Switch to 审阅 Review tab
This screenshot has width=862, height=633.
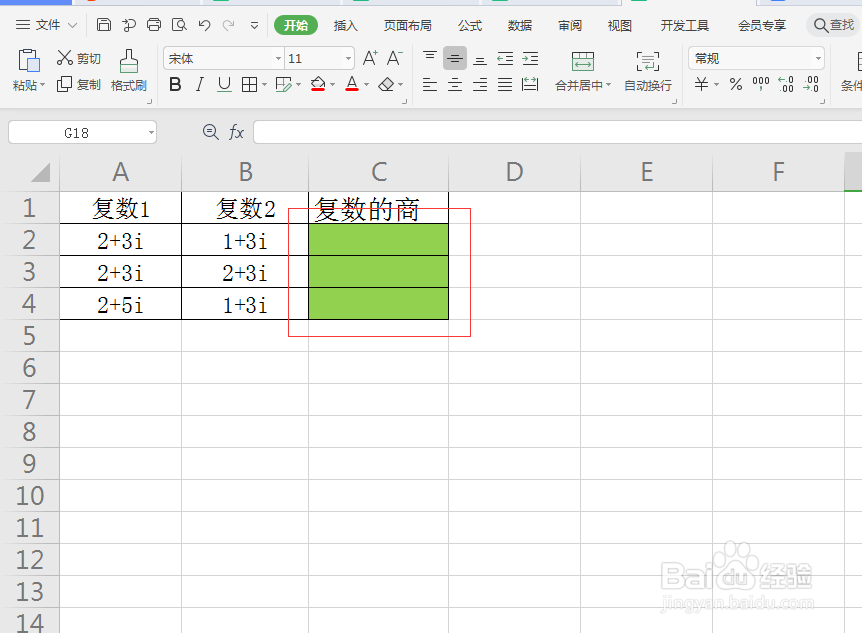pos(570,25)
